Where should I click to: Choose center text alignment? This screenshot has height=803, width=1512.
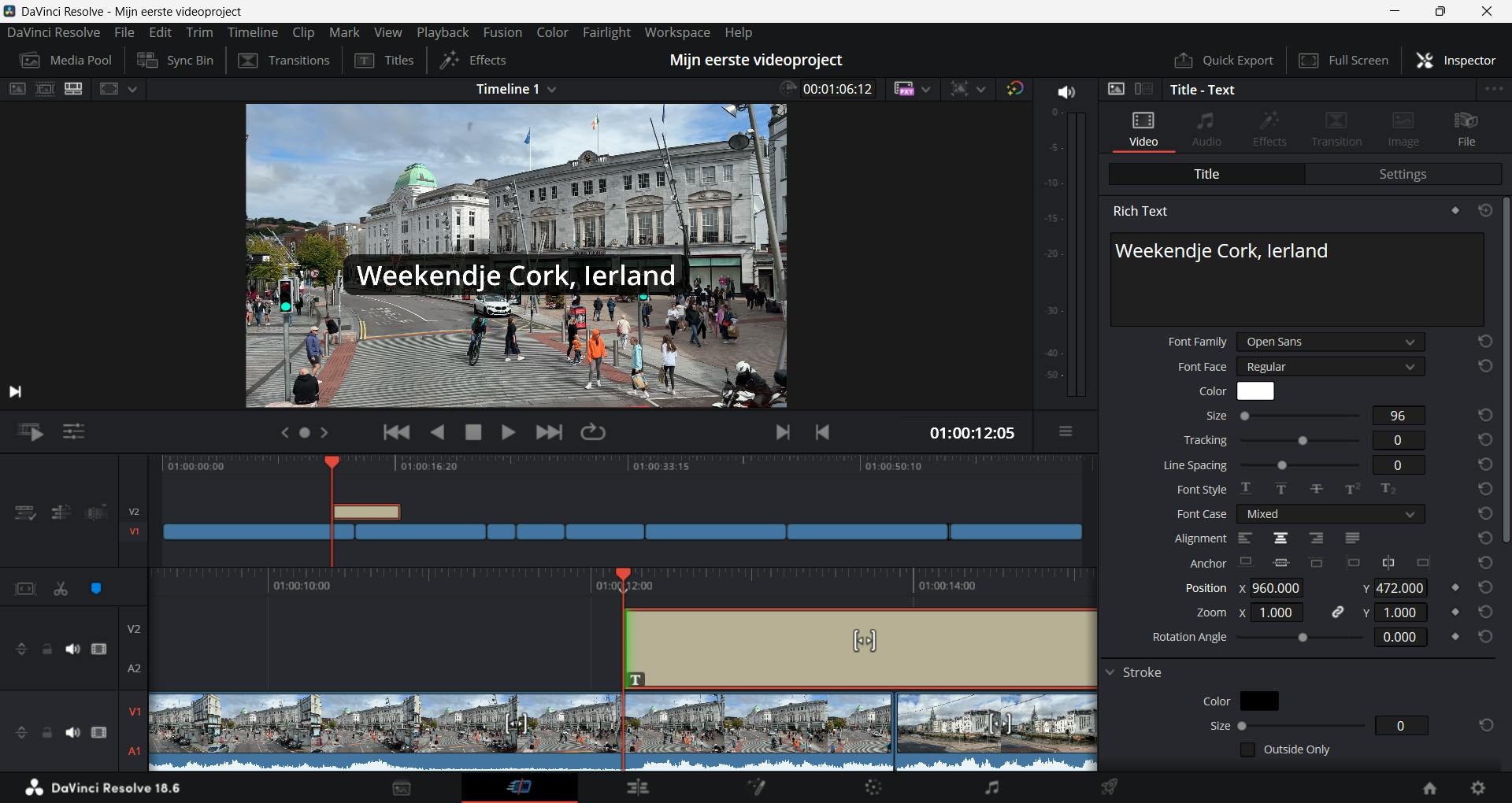tap(1281, 538)
